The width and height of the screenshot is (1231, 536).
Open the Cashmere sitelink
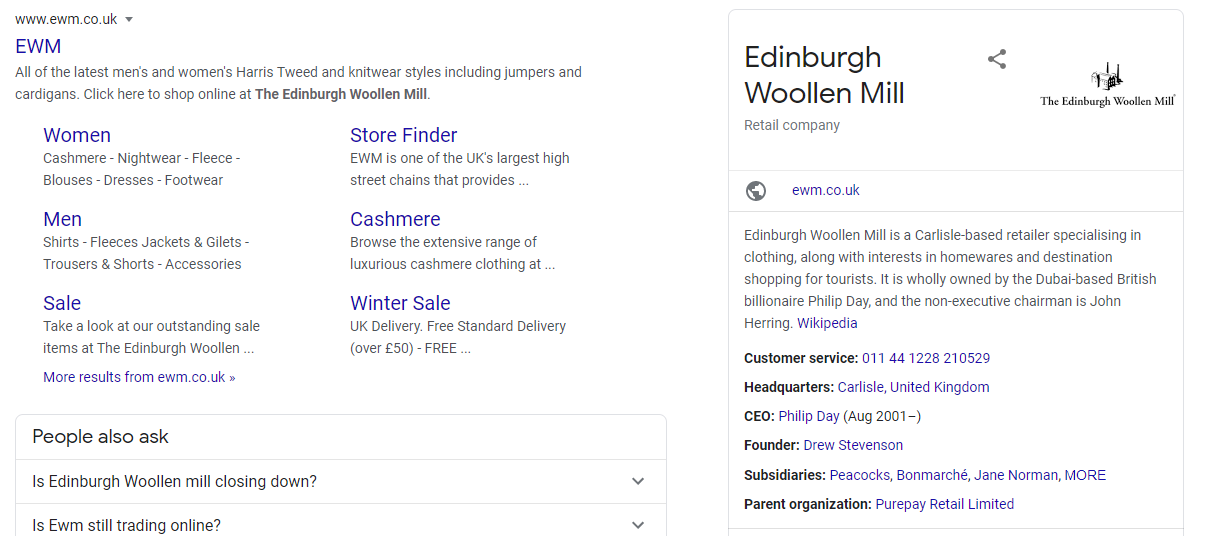395,219
